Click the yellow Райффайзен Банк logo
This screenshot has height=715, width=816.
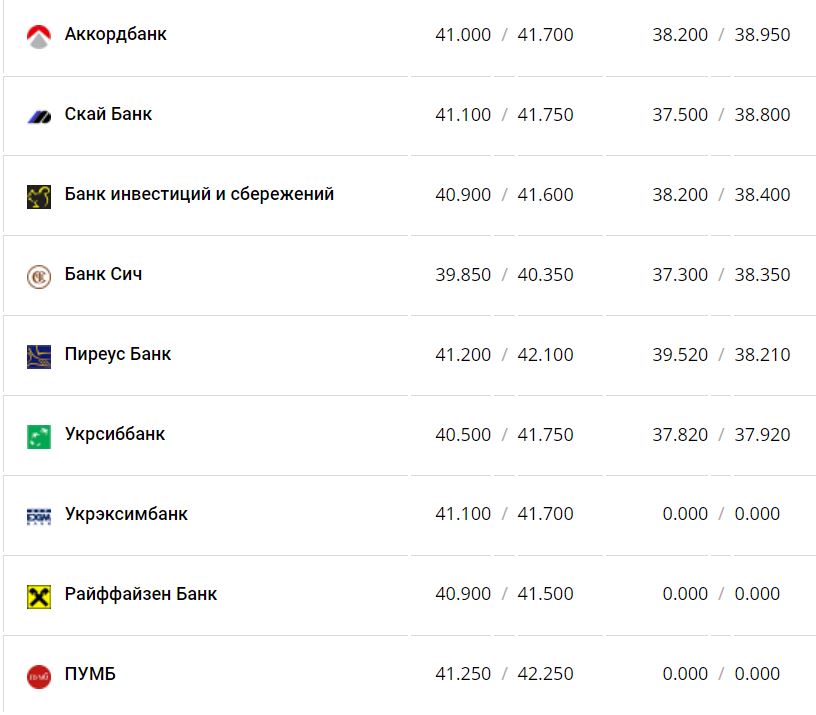click(38, 596)
